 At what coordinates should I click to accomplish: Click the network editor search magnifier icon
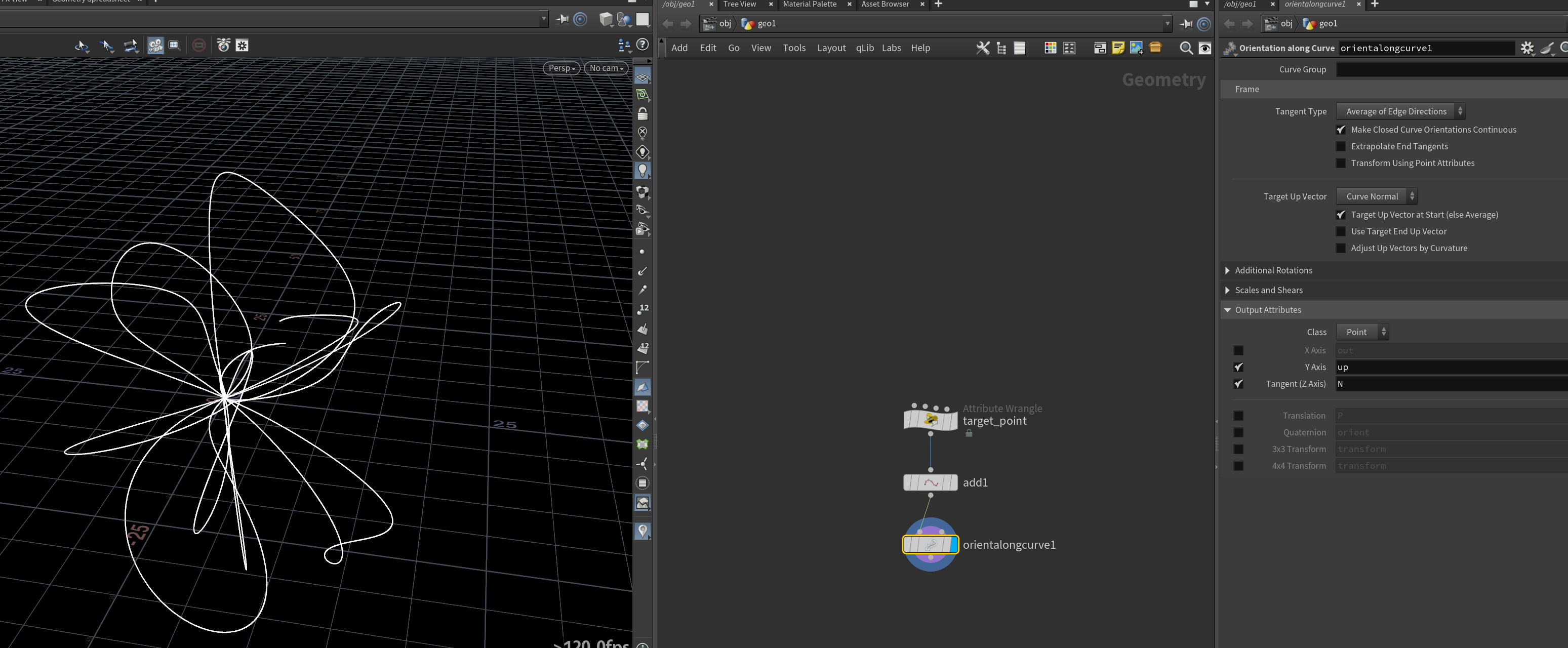(x=1186, y=48)
